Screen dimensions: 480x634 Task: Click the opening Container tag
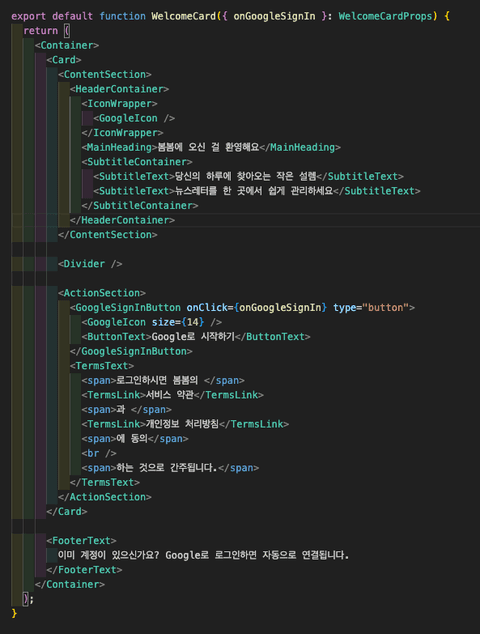(67, 45)
